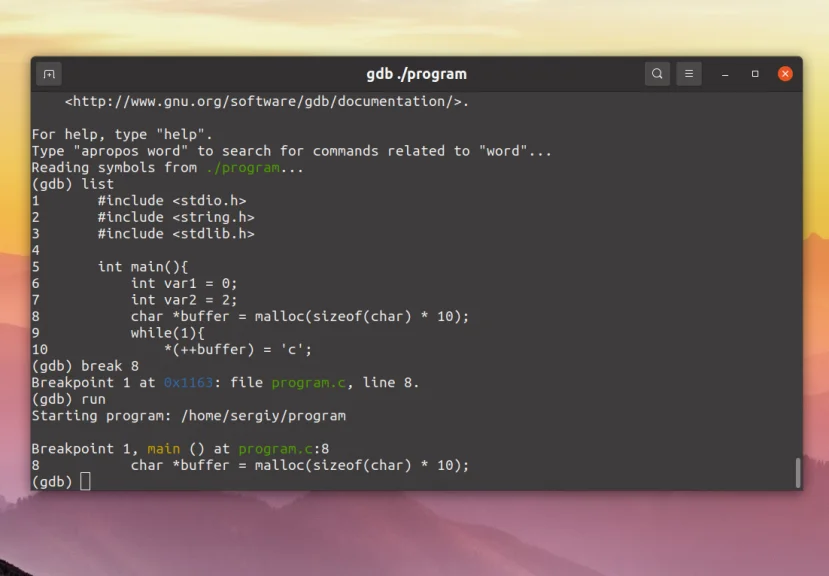Click the '#include <stdio.h>' line
The height and width of the screenshot is (576, 829).
coord(172,201)
